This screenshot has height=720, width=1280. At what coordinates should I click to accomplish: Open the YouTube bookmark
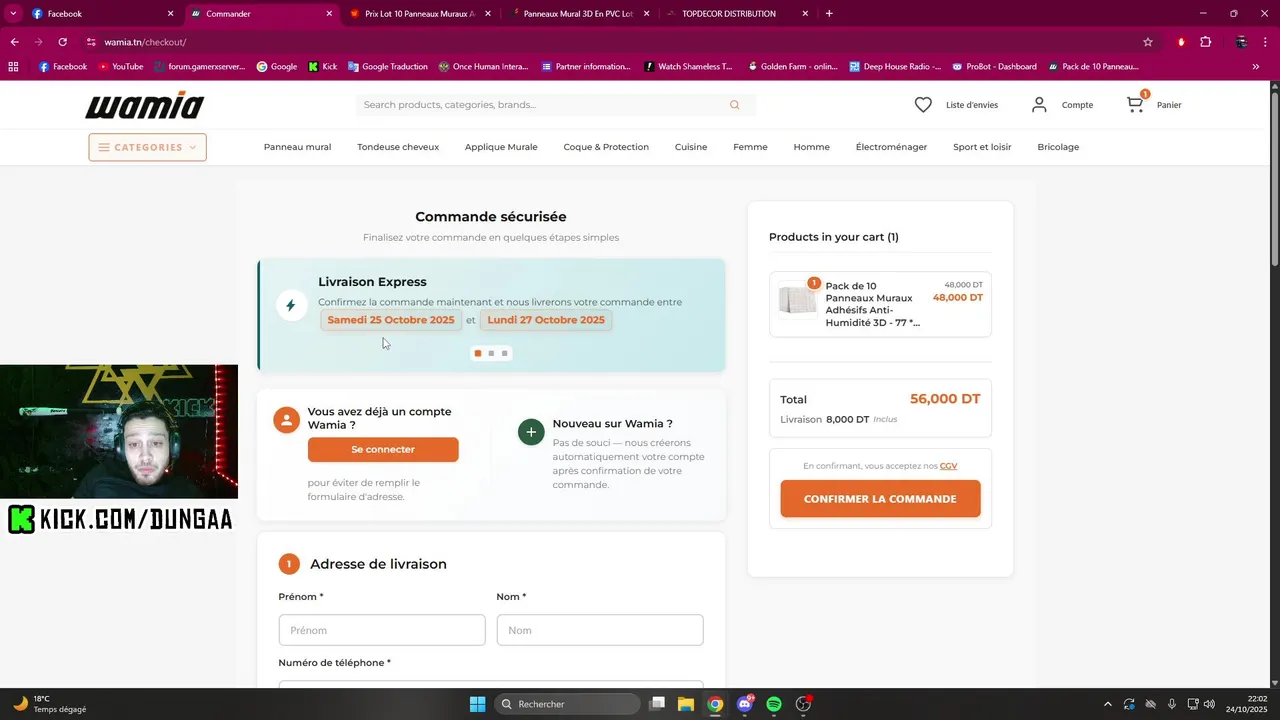pyautogui.click(x=120, y=67)
